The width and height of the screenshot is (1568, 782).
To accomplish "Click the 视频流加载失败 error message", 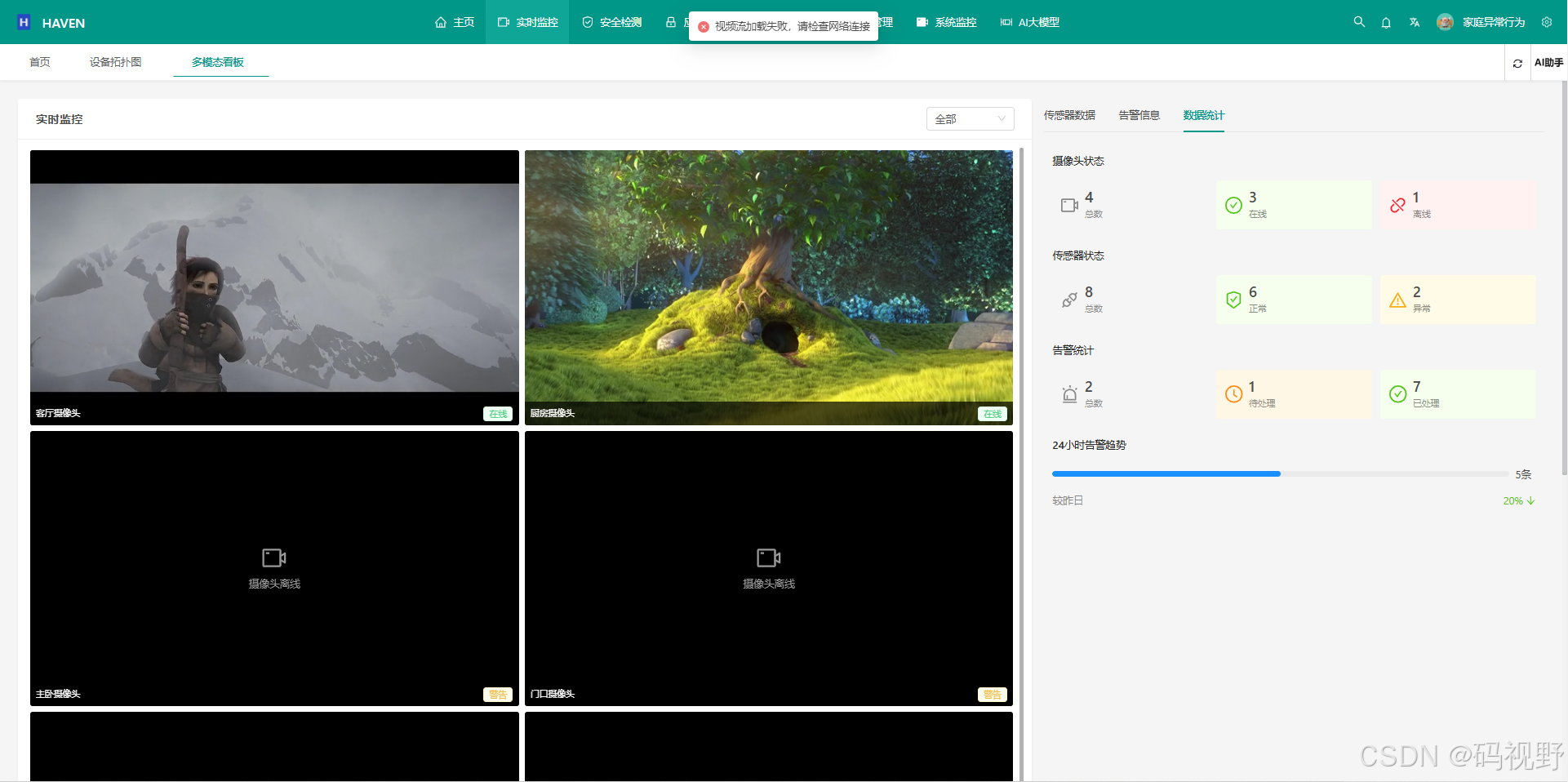I will coord(793,26).
